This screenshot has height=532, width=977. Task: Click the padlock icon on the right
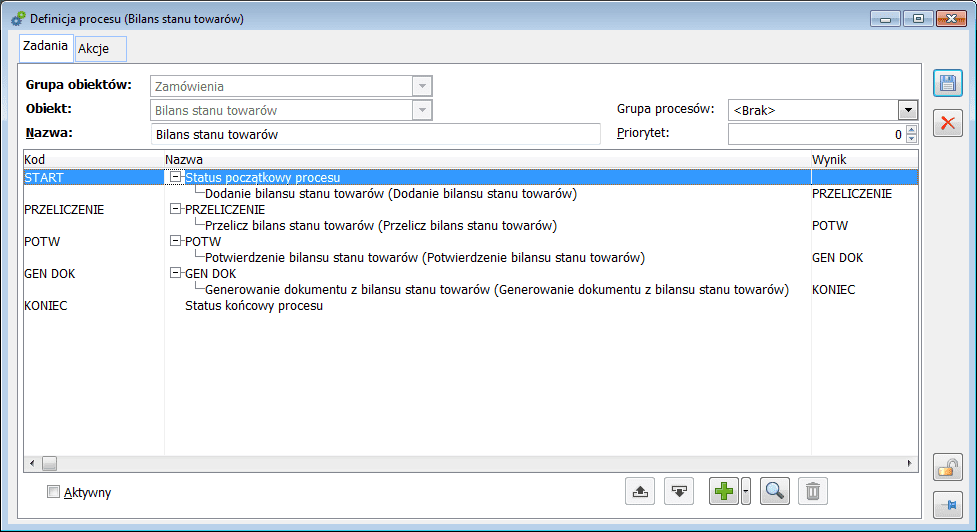[x=948, y=467]
